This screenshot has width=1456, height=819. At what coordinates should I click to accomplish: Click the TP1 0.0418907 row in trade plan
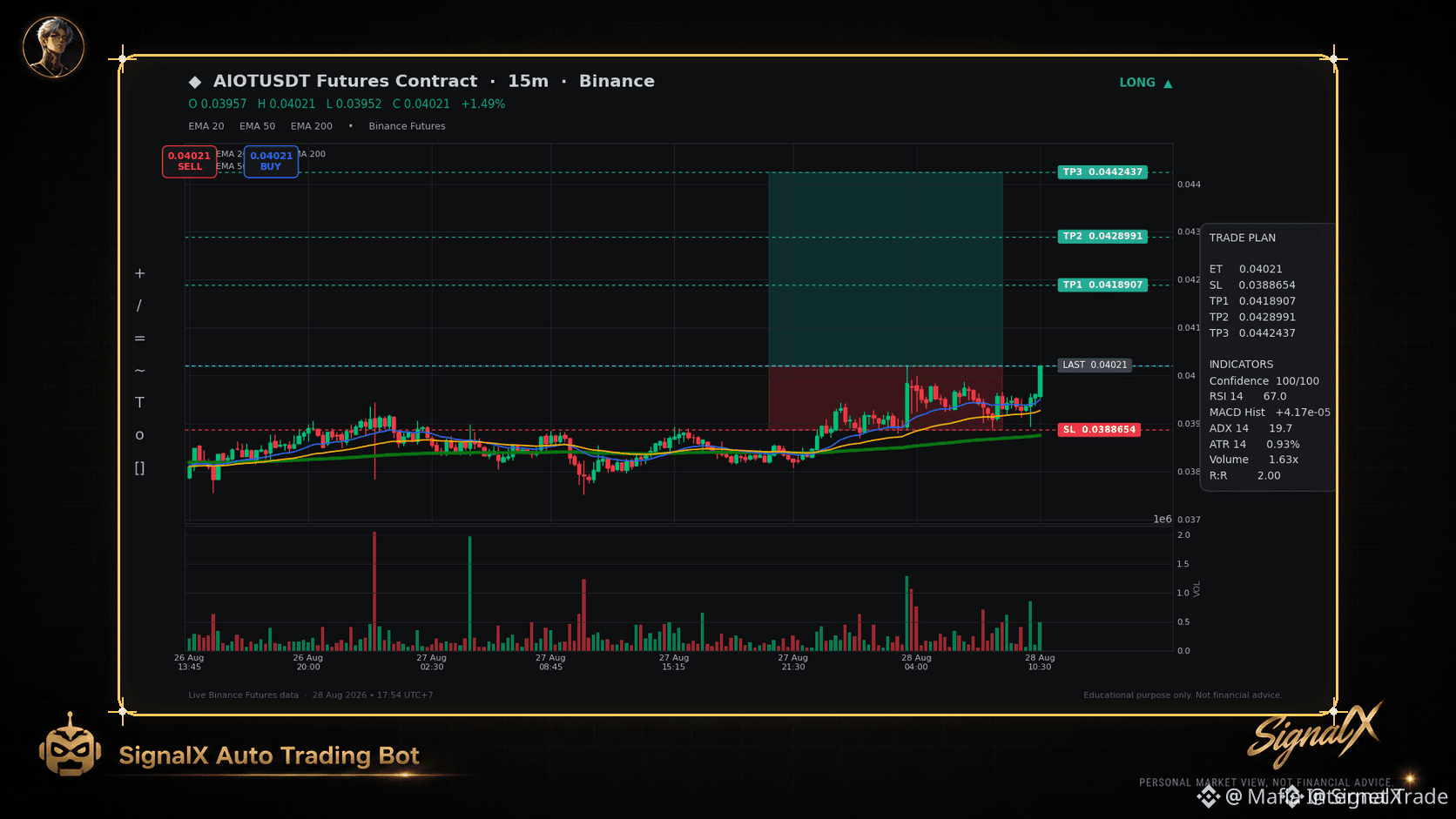1252,301
